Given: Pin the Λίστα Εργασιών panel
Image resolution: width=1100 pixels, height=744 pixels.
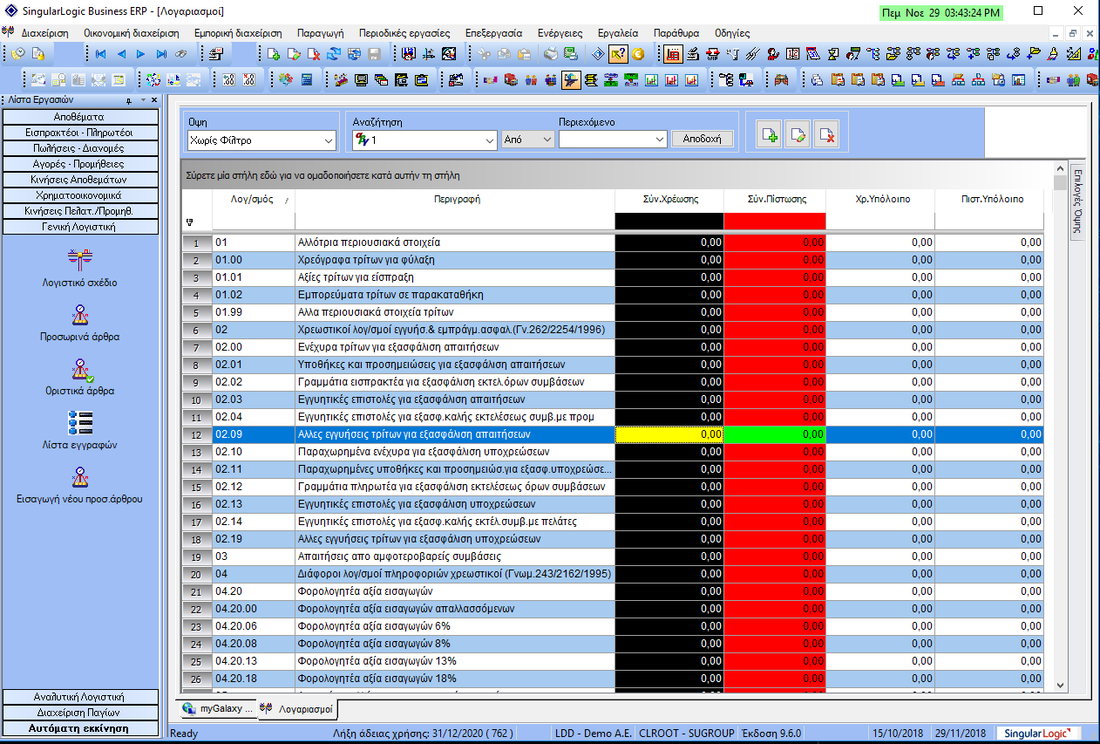Looking at the screenshot, I should coord(128,100).
